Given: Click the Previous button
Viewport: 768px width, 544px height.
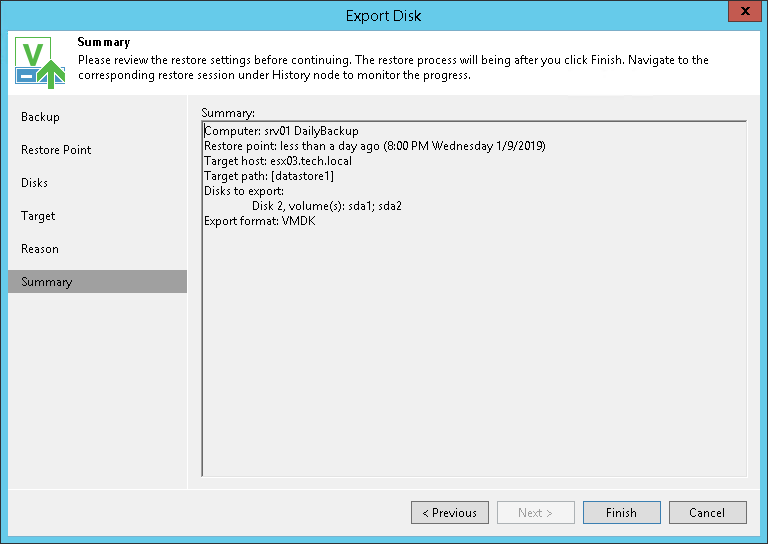Looking at the screenshot, I should click(450, 513).
